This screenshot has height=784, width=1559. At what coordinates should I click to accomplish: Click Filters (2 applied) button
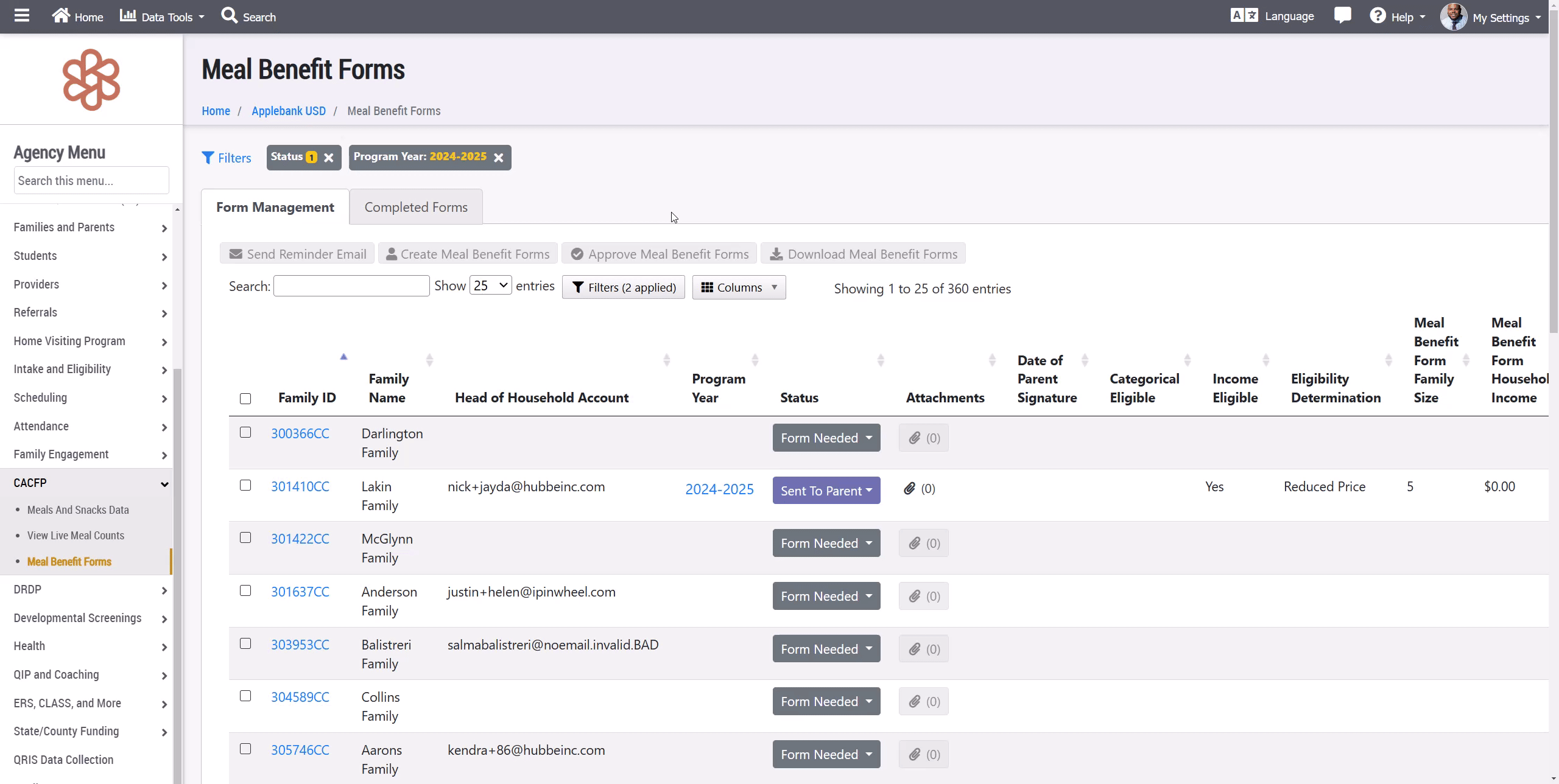tap(623, 287)
